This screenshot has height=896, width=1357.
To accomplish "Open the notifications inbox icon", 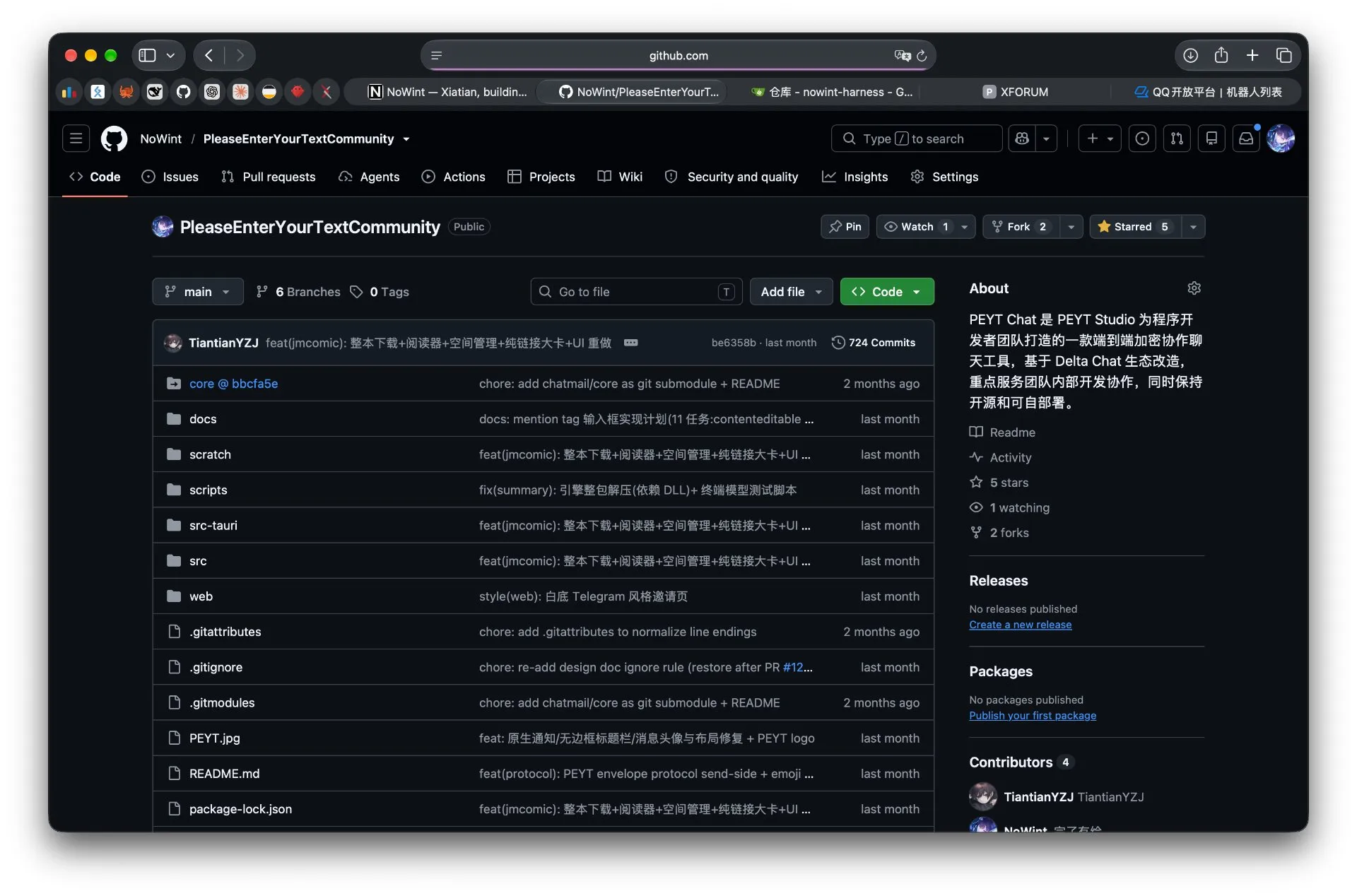I will 1246,138.
